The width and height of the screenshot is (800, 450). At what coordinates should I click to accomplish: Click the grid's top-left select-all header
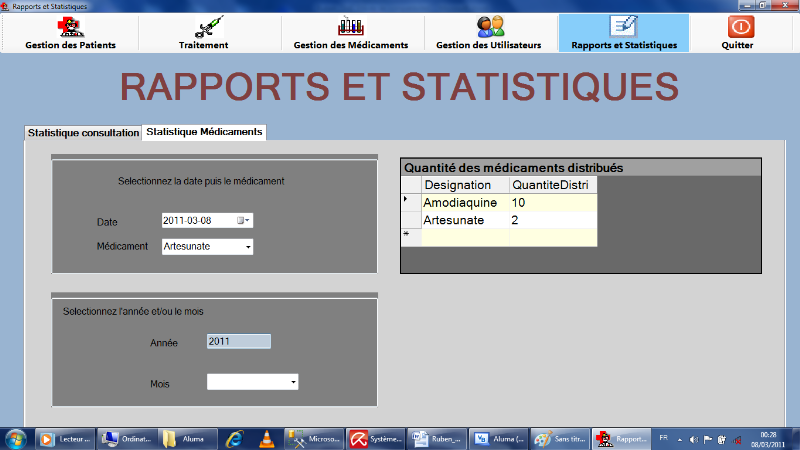[411, 185]
